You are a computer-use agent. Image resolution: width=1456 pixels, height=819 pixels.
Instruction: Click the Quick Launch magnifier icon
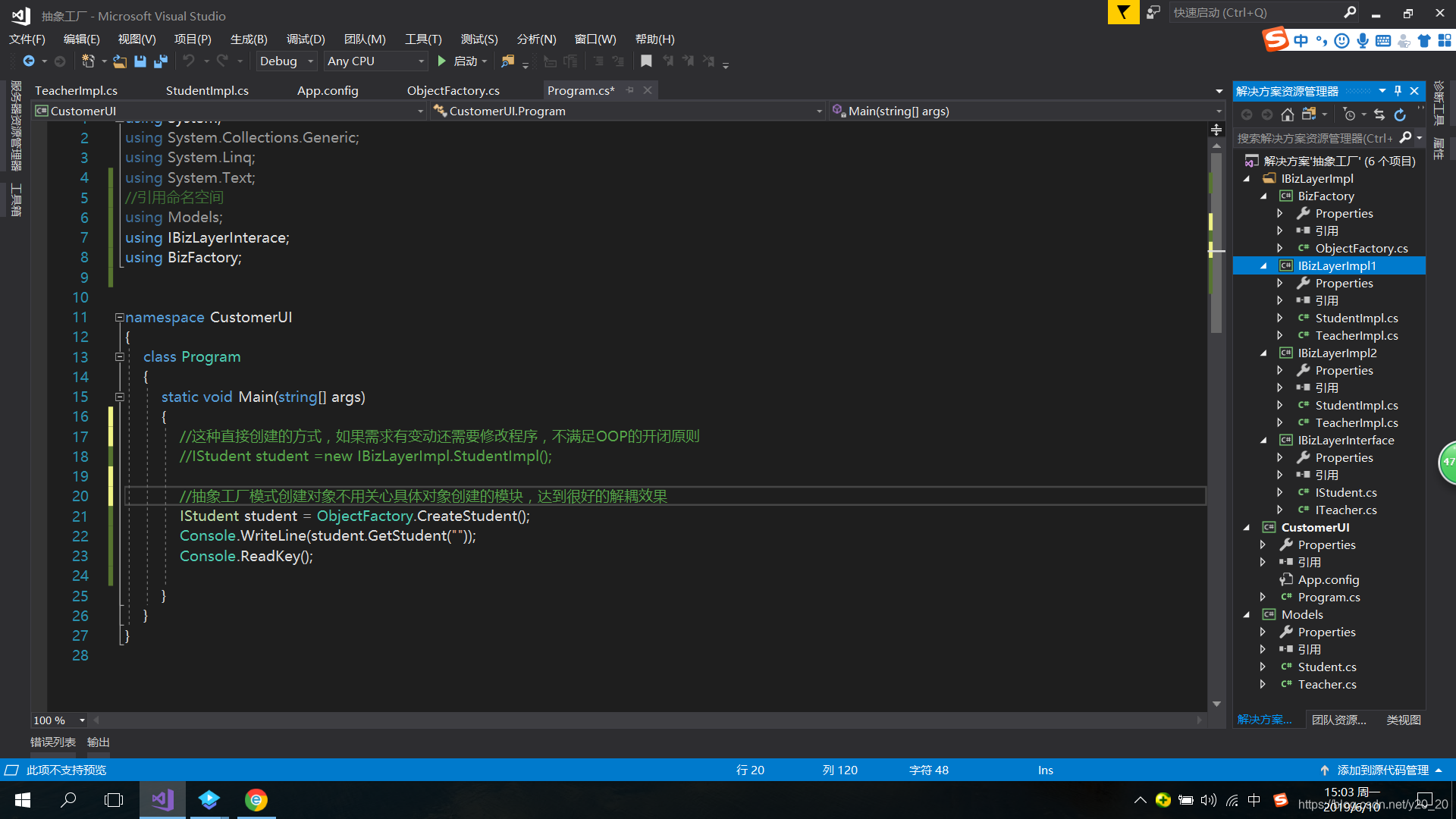tap(1350, 12)
